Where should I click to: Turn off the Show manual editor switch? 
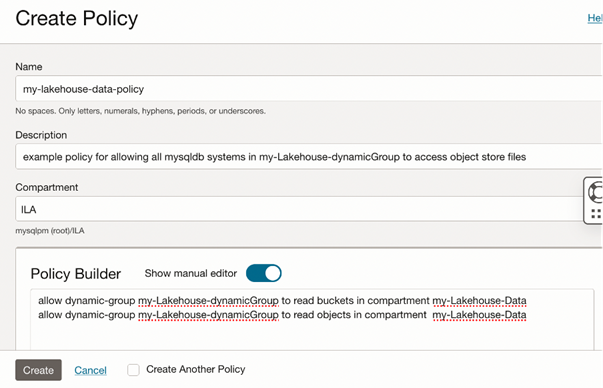point(264,273)
